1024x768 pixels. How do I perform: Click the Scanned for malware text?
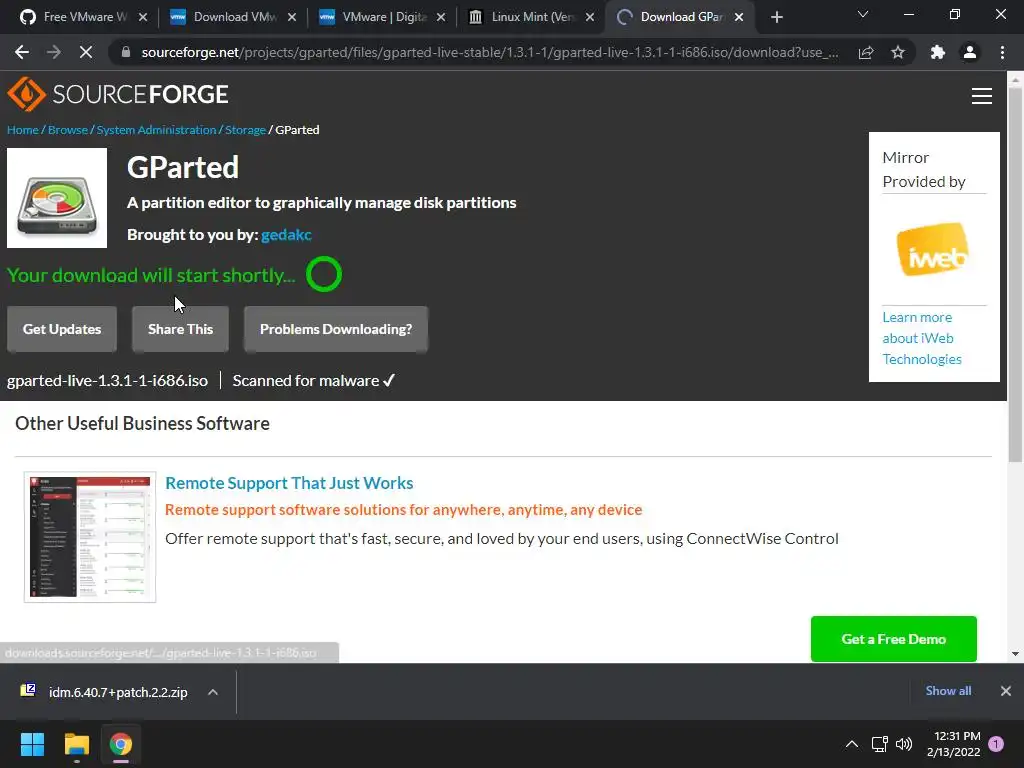click(x=314, y=381)
